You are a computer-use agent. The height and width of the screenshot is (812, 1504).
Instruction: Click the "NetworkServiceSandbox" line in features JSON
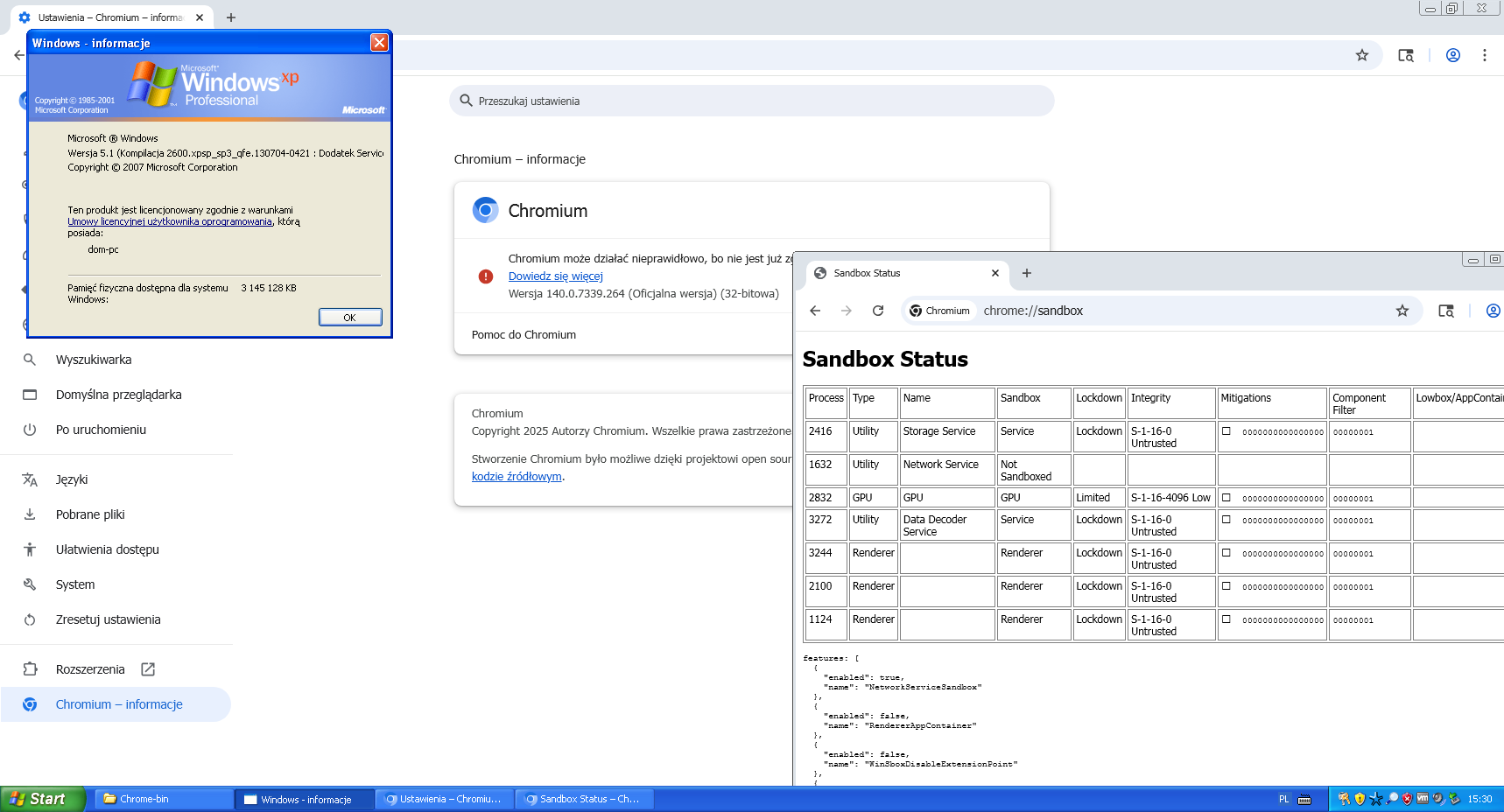click(903, 688)
